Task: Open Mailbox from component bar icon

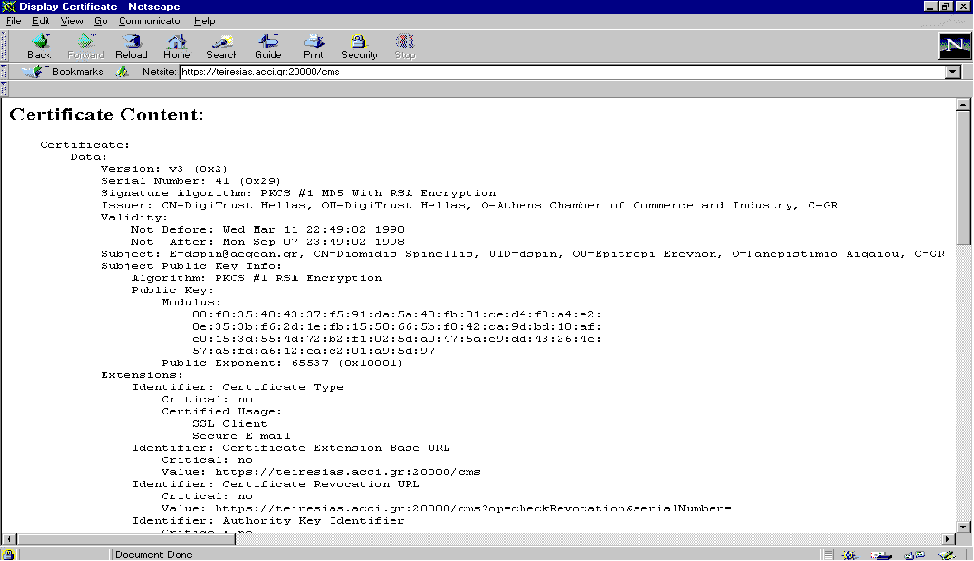Action: (881, 554)
